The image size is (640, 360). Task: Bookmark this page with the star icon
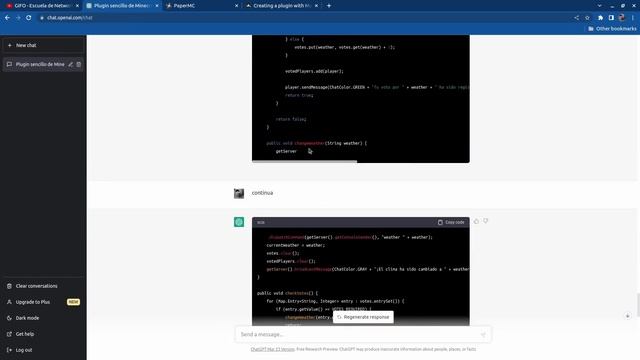tap(587, 18)
